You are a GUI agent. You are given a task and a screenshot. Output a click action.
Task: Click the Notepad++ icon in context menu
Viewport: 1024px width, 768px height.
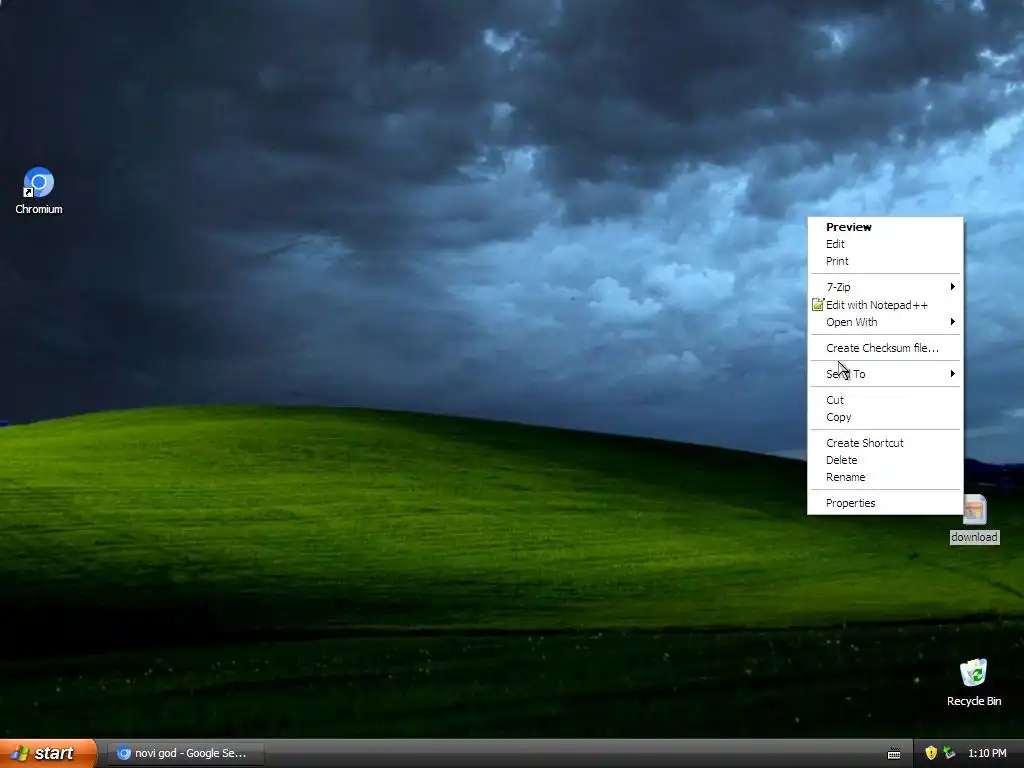pos(818,304)
